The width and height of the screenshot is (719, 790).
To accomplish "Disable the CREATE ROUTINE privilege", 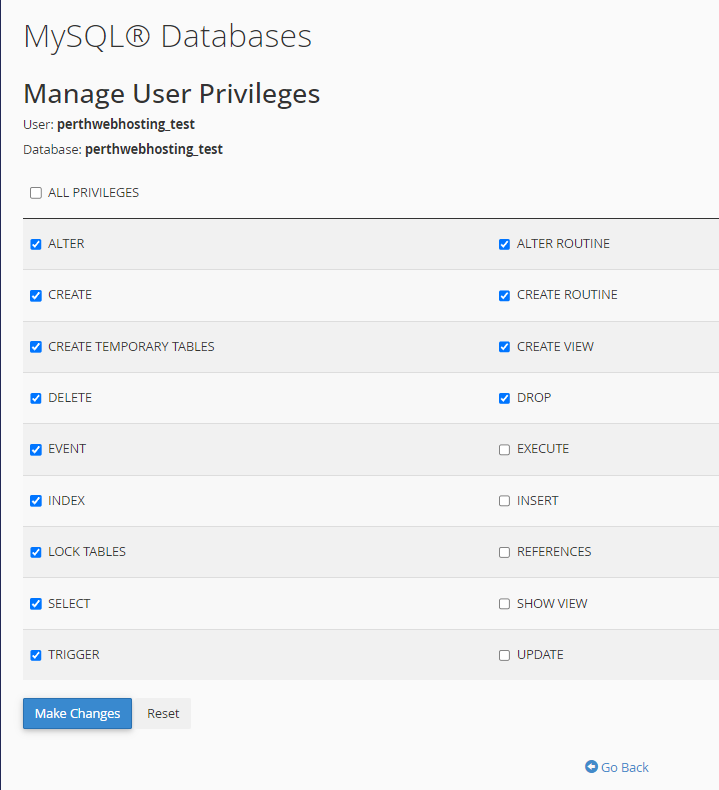I will coord(504,296).
